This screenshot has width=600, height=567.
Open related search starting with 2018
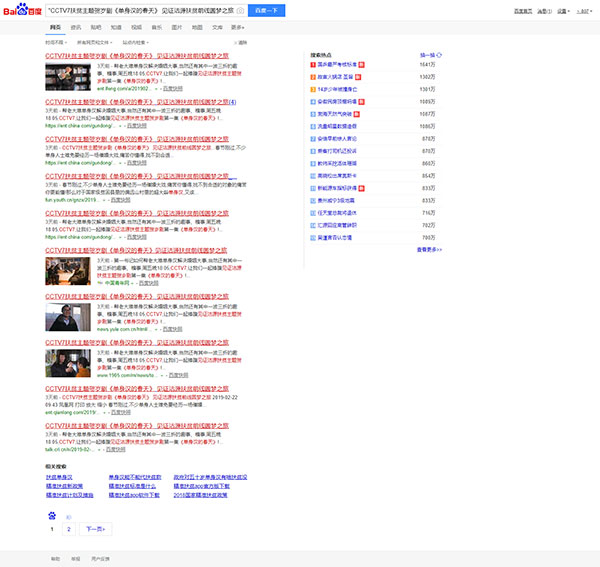pyautogui.click(x=201, y=495)
